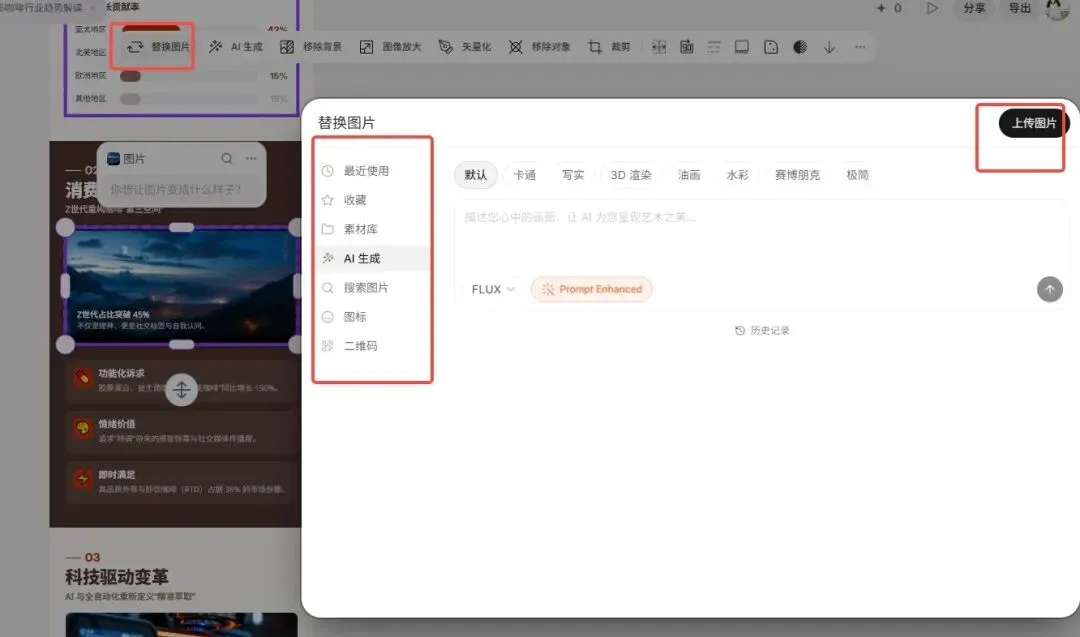Open the AI 生成 tool in the top toolbar
Screen dimensions: 1080x637
236,47
